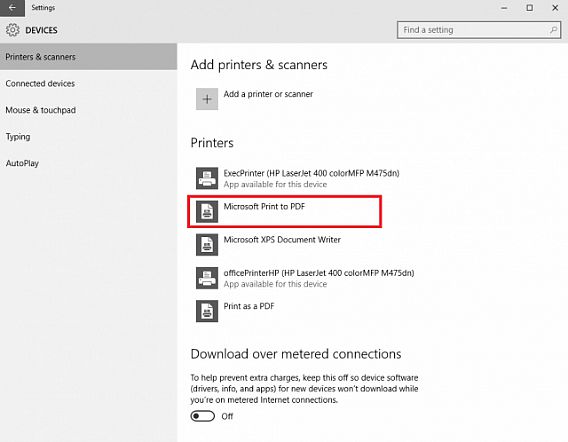Select the 'Print as a PDF' text
This screenshot has height=442, width=568.
click(249, 306)
